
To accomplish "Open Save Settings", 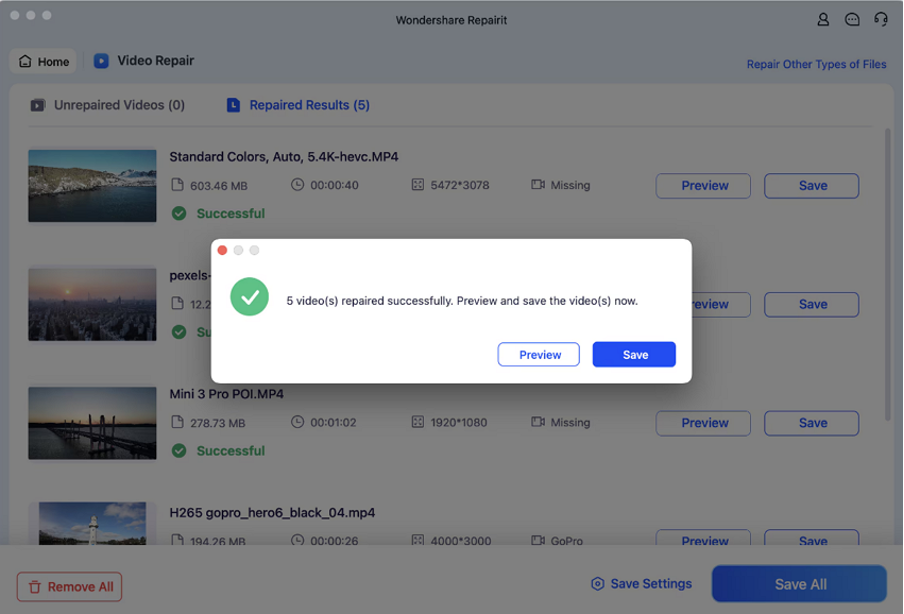I will [x=641, y=584].
